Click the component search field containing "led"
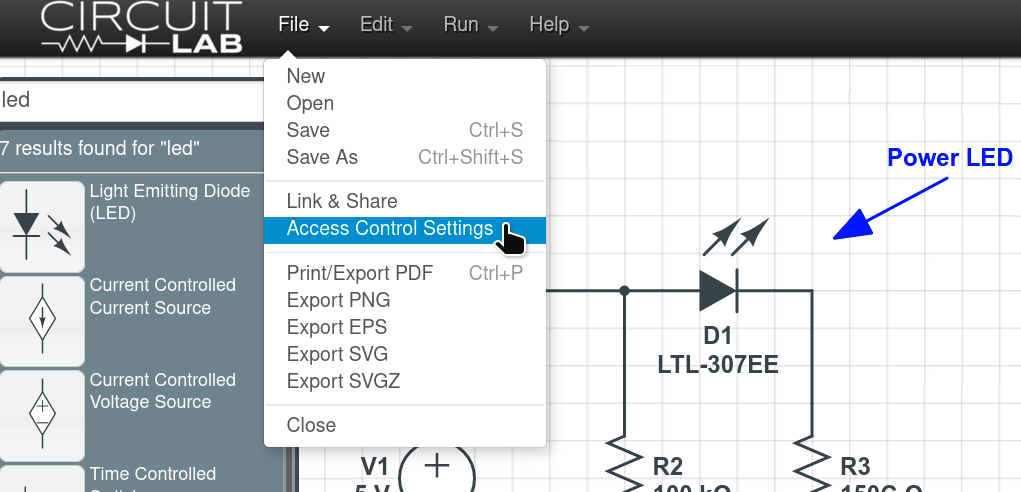1021x492 pixels. pyautogui.click(x=130, y=99)
